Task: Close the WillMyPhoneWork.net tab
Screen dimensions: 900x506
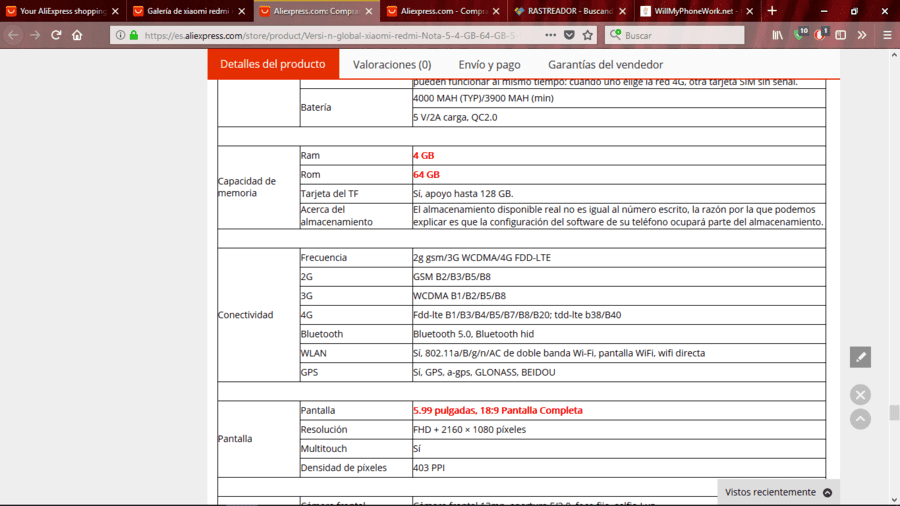Action: click(749, 11)
